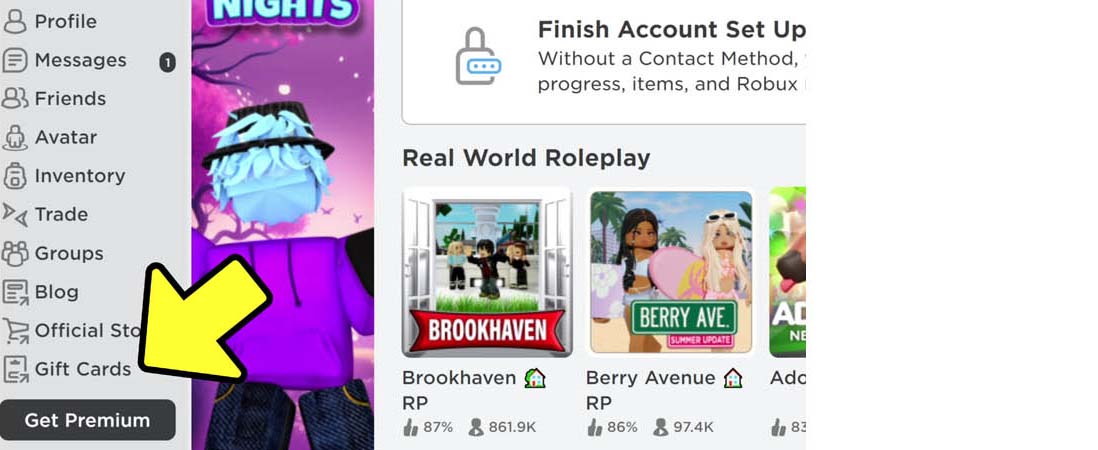1098x450 pixels.
Task: Click the Gift Cards icon
Action: [x=14, y=369]
